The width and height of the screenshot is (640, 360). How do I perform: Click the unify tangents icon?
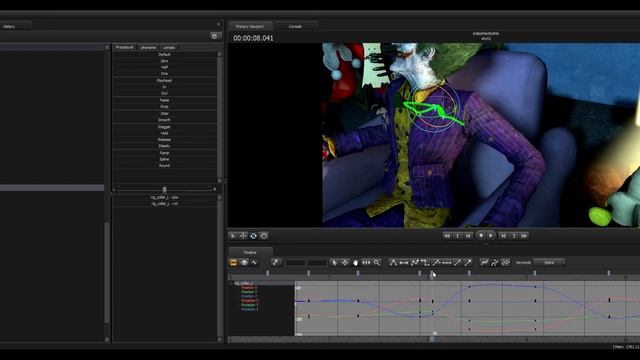point(436,263)
